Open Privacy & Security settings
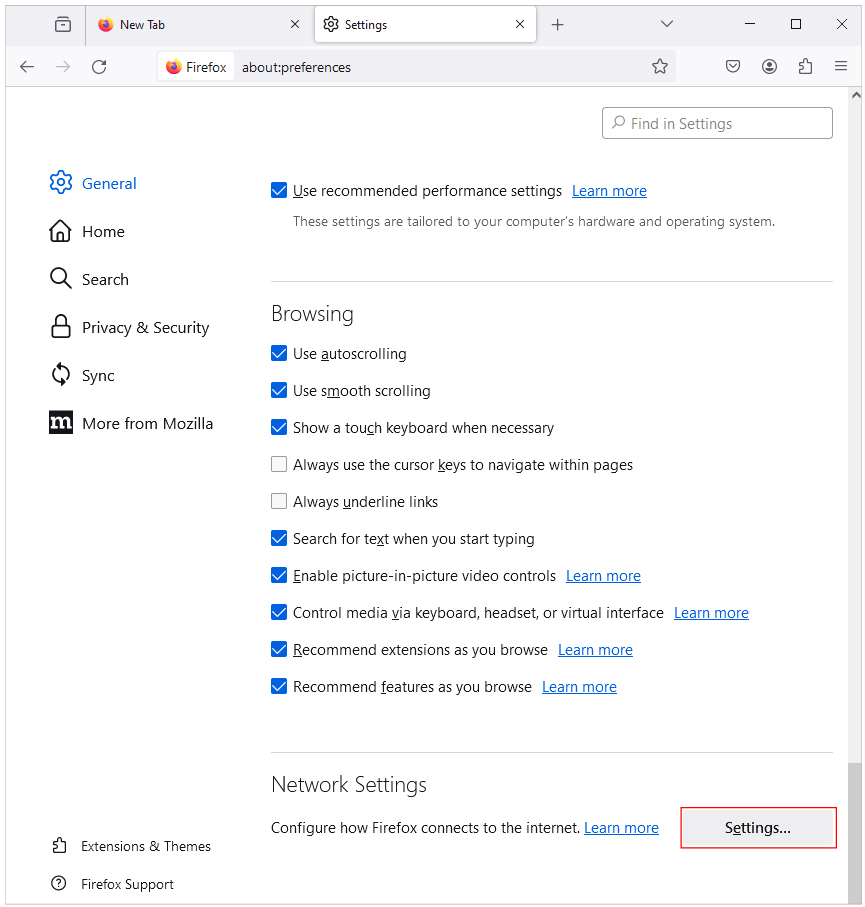This screenshot has height=907, width=865. click(146, 327)
